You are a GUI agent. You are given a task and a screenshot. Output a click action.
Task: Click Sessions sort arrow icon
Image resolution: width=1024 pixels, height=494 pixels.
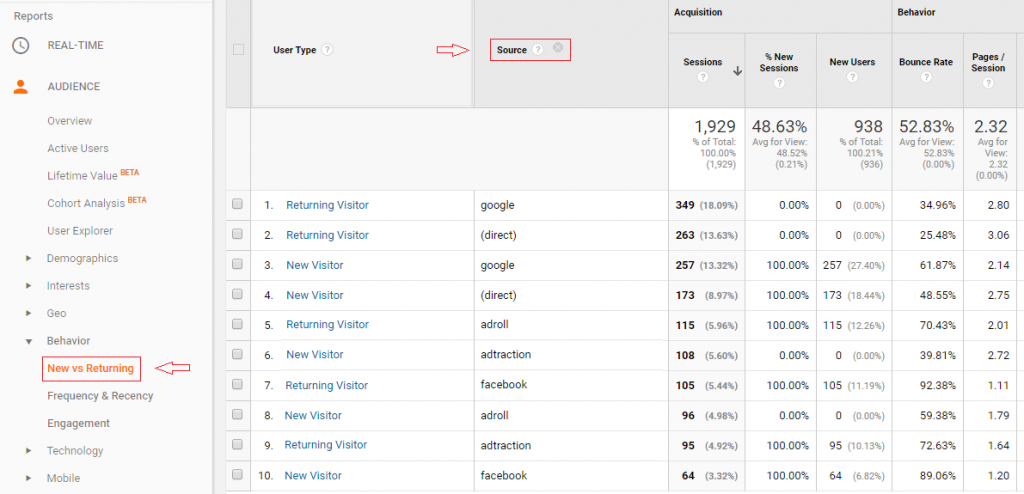737,71
